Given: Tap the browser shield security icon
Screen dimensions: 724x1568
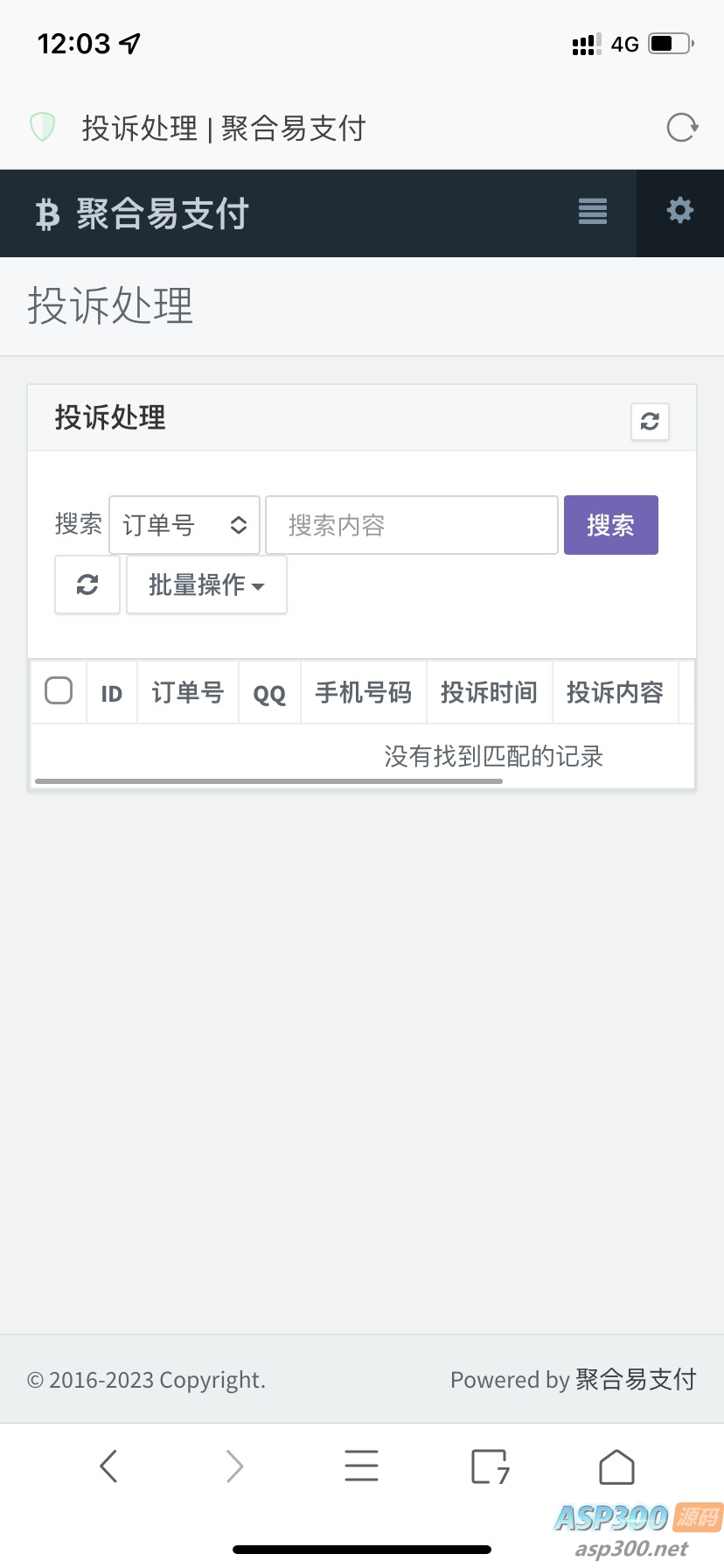Looking at the screenshot, I should click(x=43, y=127).
